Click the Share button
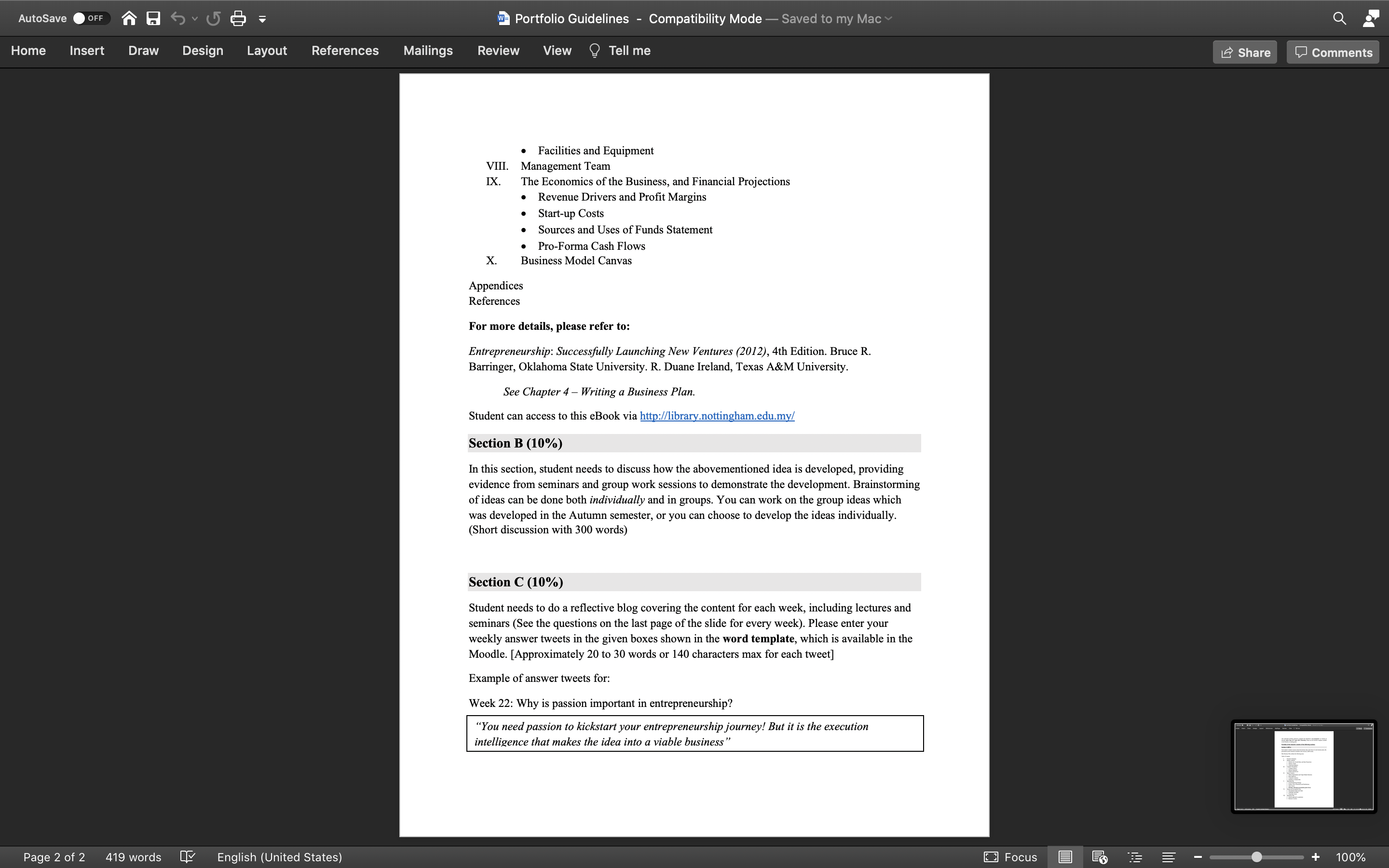Screen dimensions: 1389x868 tap(1244, 52)
